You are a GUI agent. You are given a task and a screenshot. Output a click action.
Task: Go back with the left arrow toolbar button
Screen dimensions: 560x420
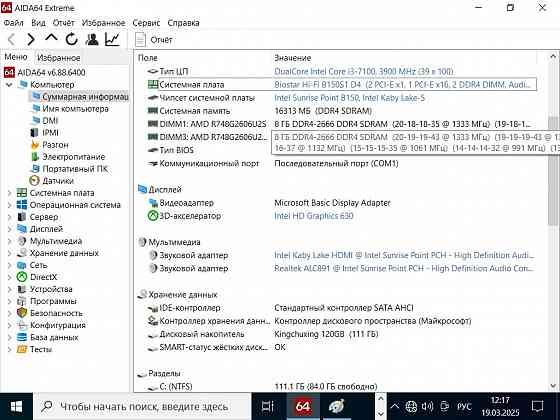click(11, 39)
